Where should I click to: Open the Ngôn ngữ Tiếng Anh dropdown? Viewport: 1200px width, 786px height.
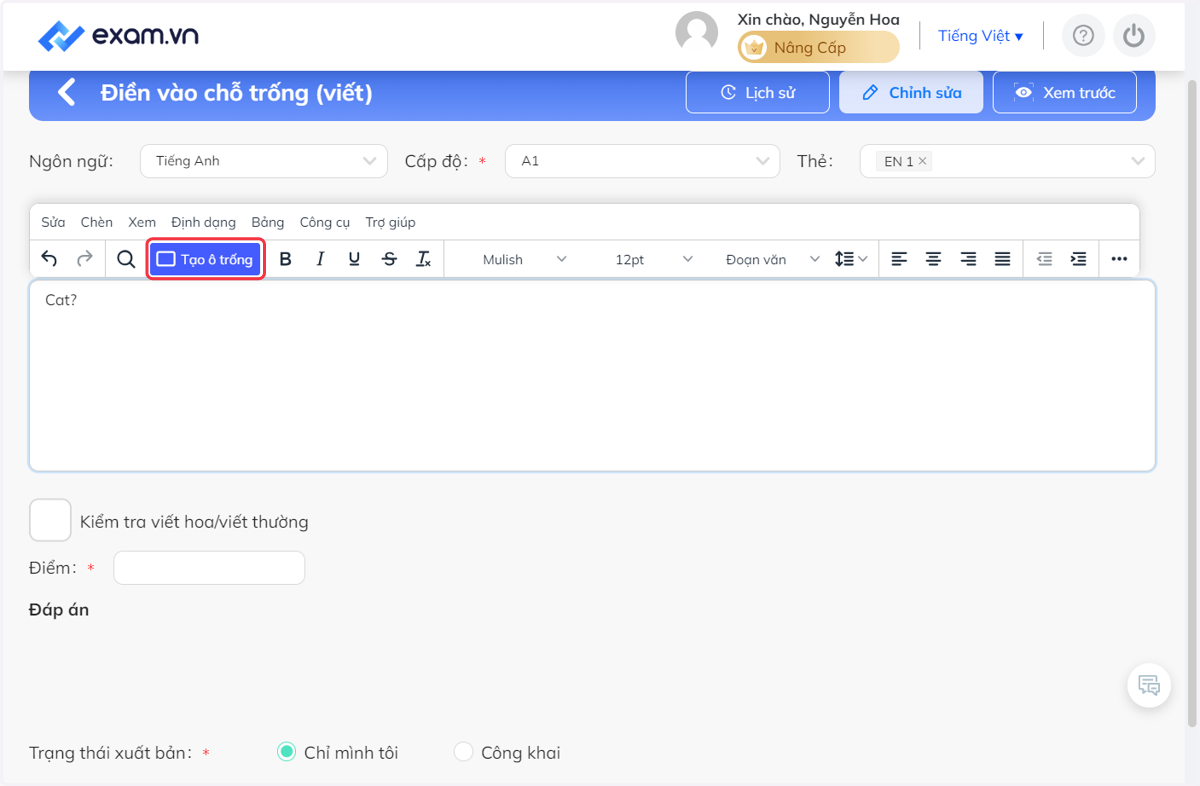tap(264, 161)
